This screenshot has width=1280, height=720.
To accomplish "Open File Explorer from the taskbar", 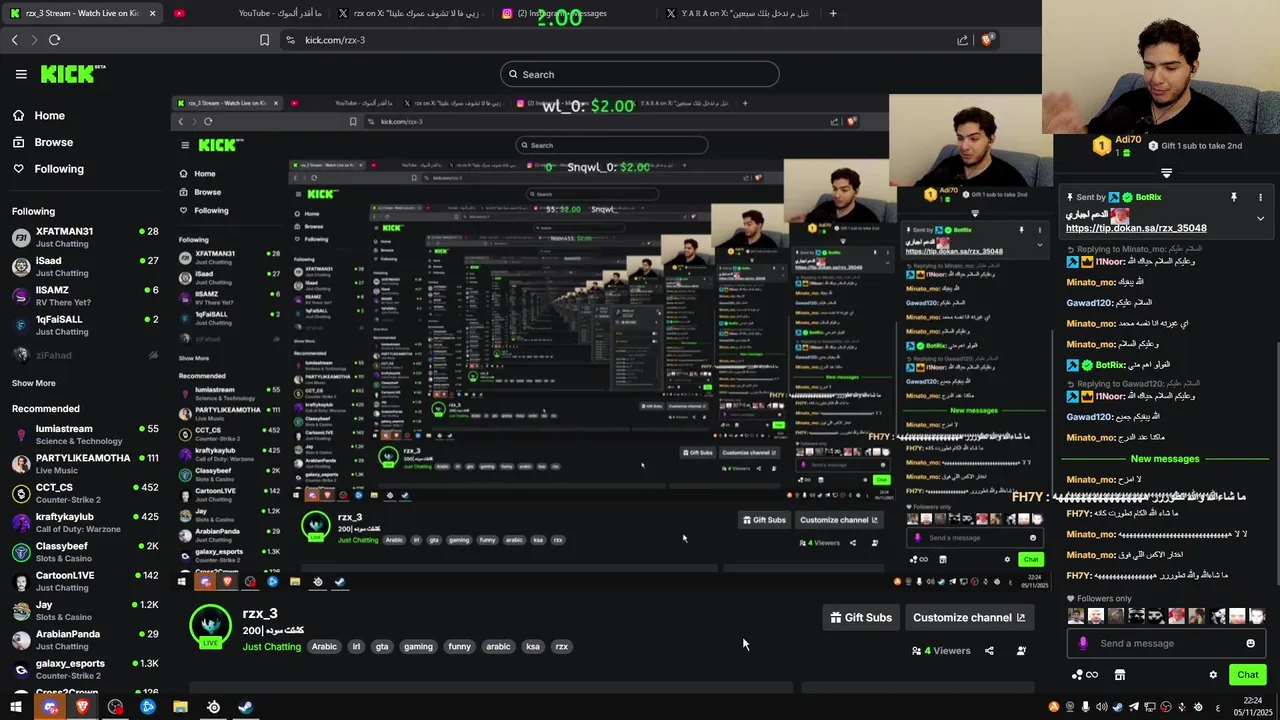I will pos(180,707).
